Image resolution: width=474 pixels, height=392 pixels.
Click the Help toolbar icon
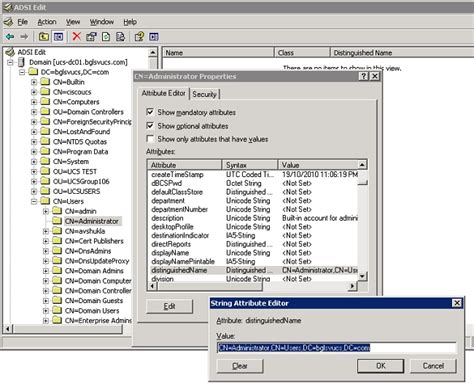pos(139,37)
